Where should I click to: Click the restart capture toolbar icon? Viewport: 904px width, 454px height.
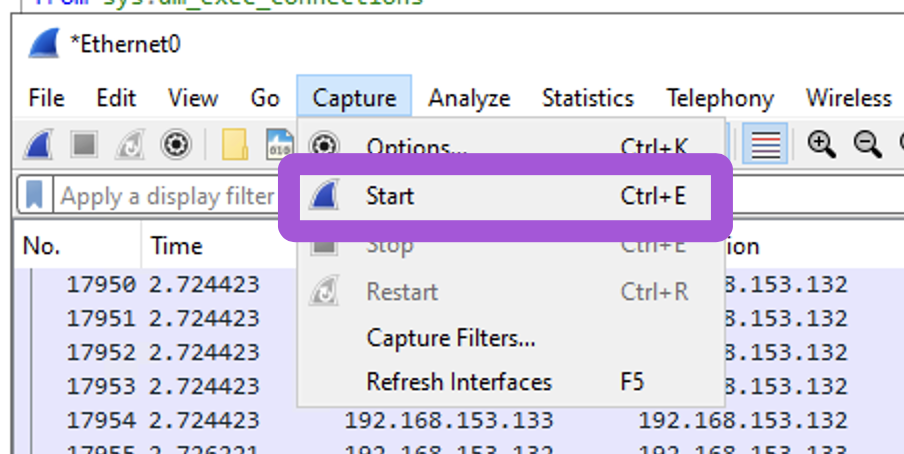tap(129, 144)
